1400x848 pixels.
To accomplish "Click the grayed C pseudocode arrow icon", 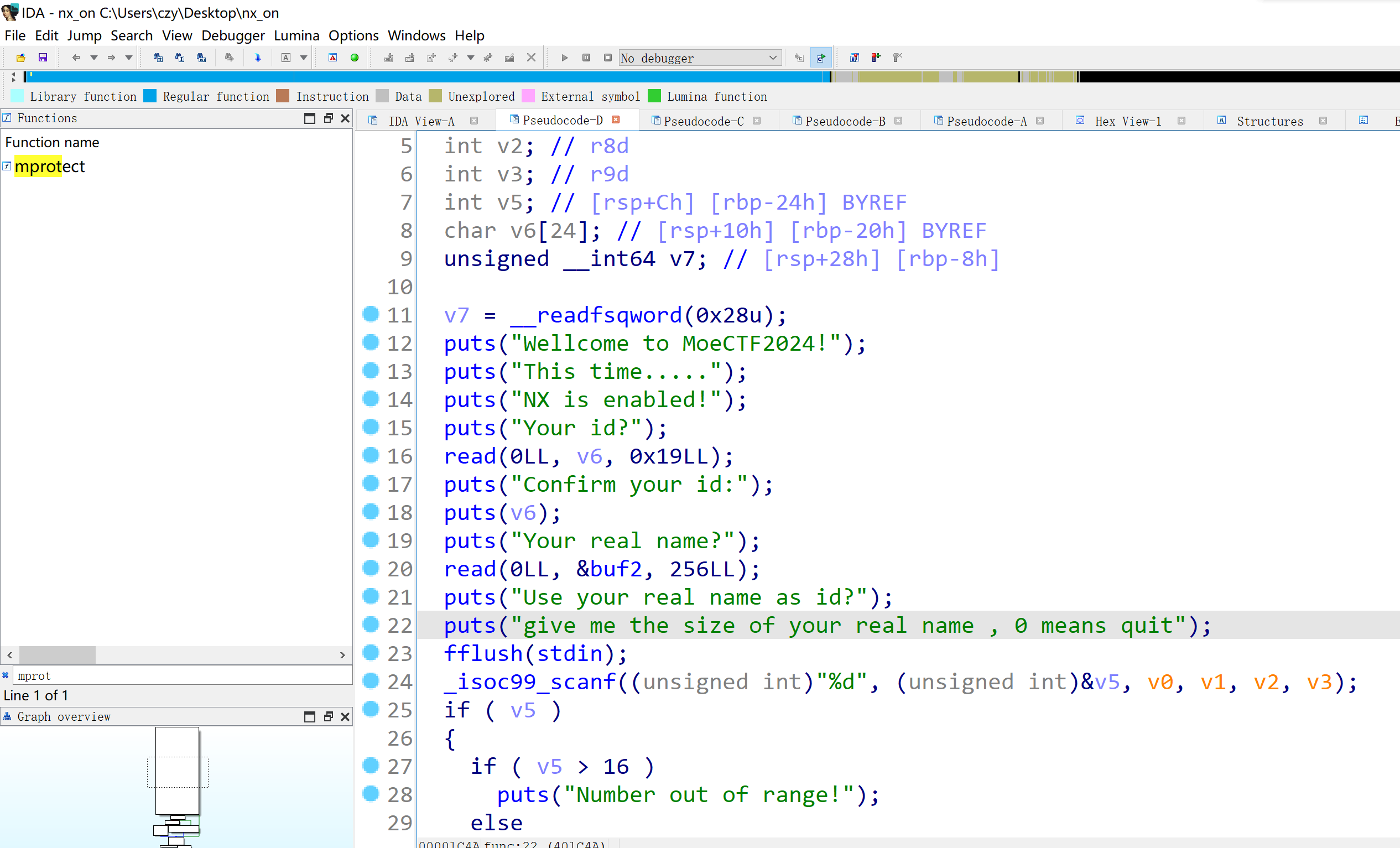I will [x=799, y=58].
